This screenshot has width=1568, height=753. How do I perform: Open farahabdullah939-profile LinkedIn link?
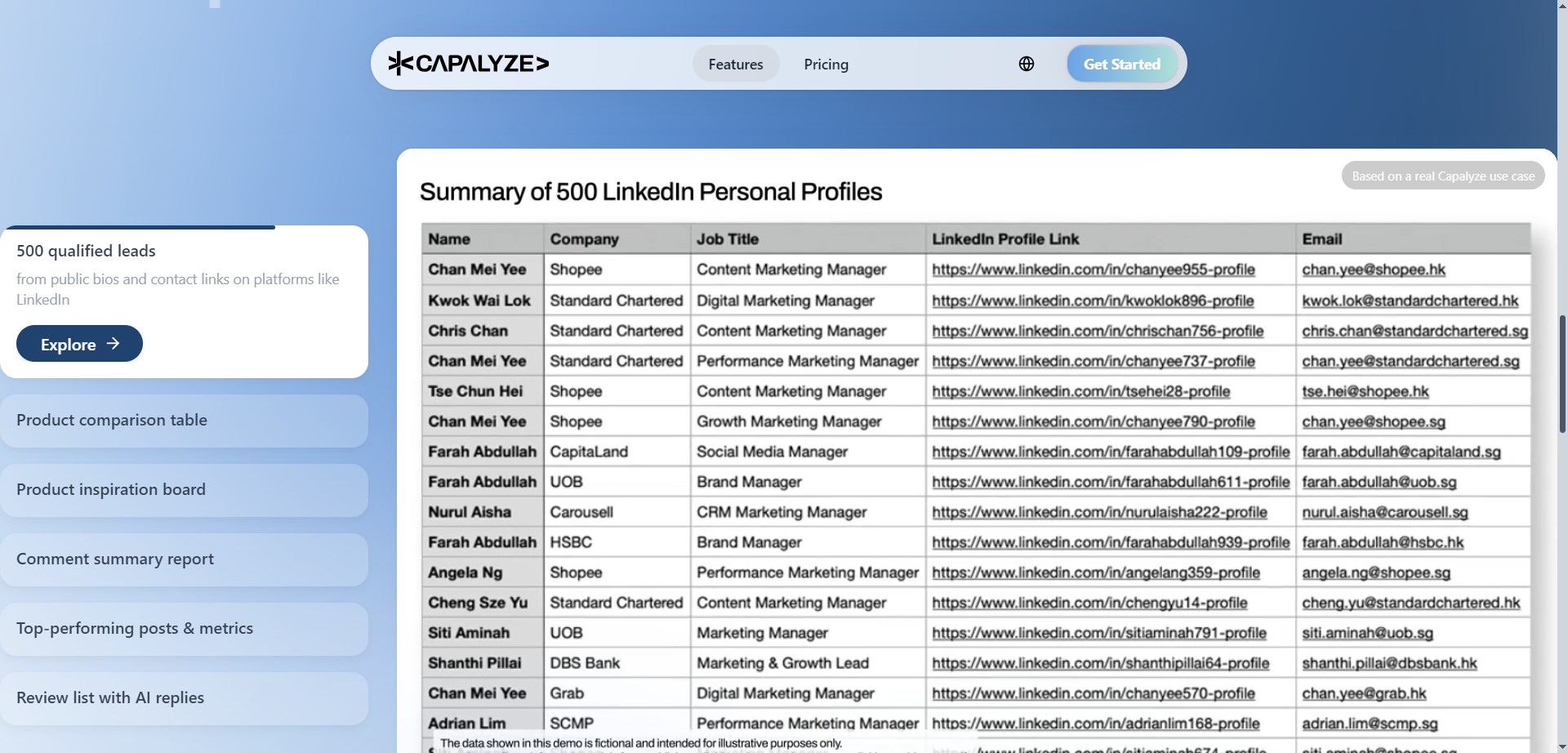[1111, 542]
